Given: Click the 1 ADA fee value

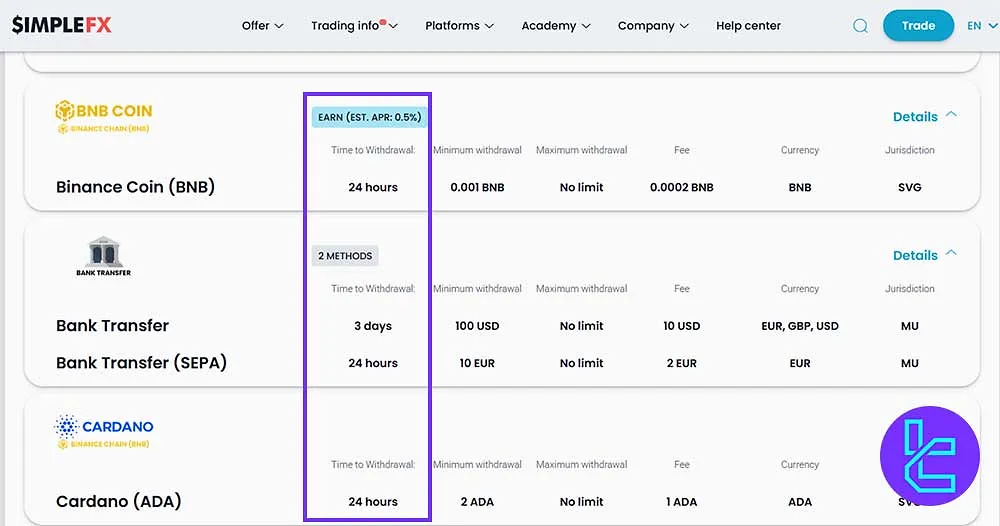Looking at the screenshot, I should point(682,502).
